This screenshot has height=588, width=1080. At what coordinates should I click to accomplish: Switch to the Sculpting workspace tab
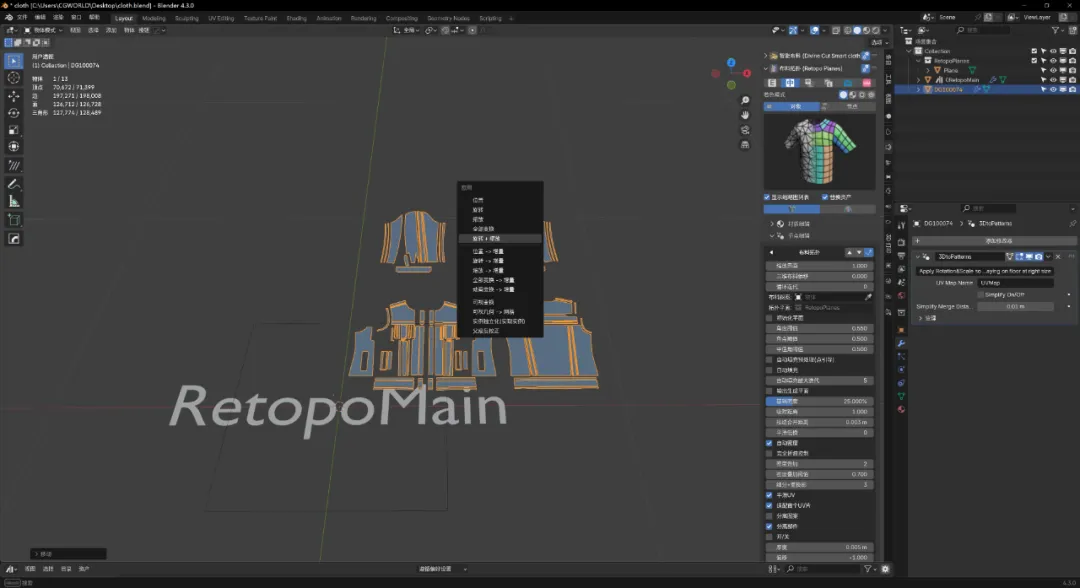pyautogui.click(x=186, y=18)
